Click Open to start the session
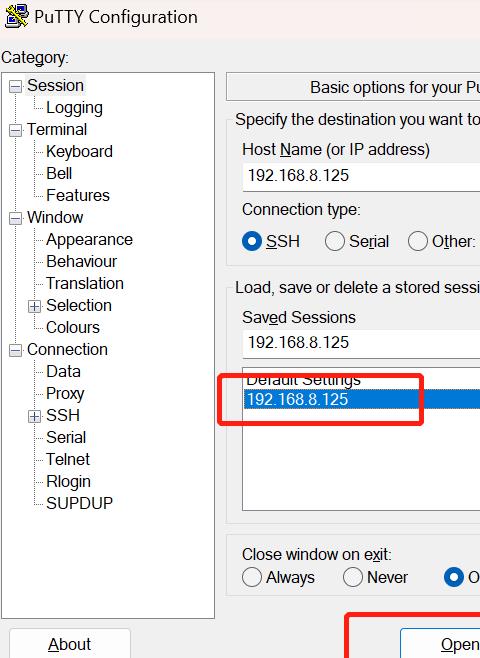 440,644
